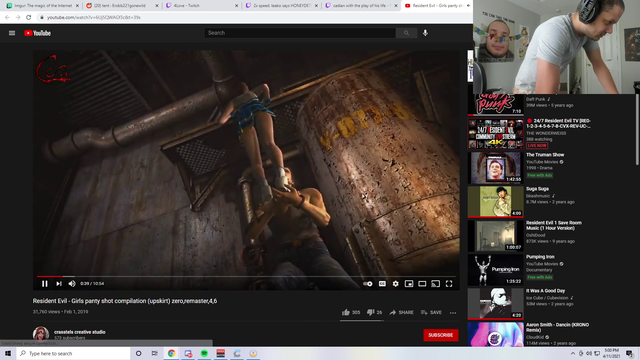Click the red SUBSCRIBE button
640x360 pixels.
click(x=440, y=335)
